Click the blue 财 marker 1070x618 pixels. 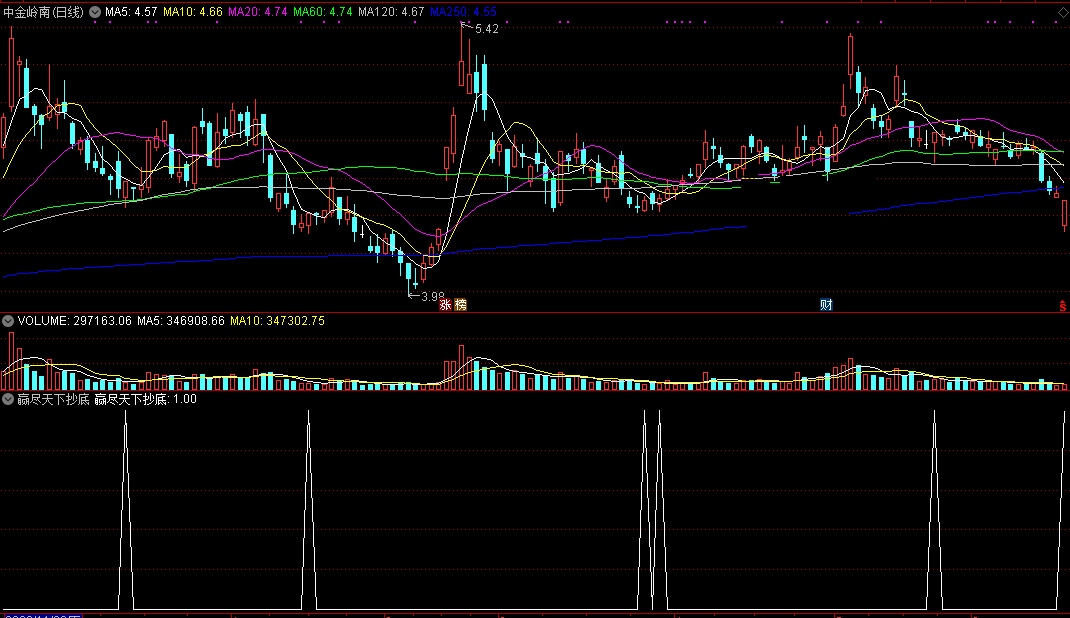pyautogui.click(x=826, y=305)
